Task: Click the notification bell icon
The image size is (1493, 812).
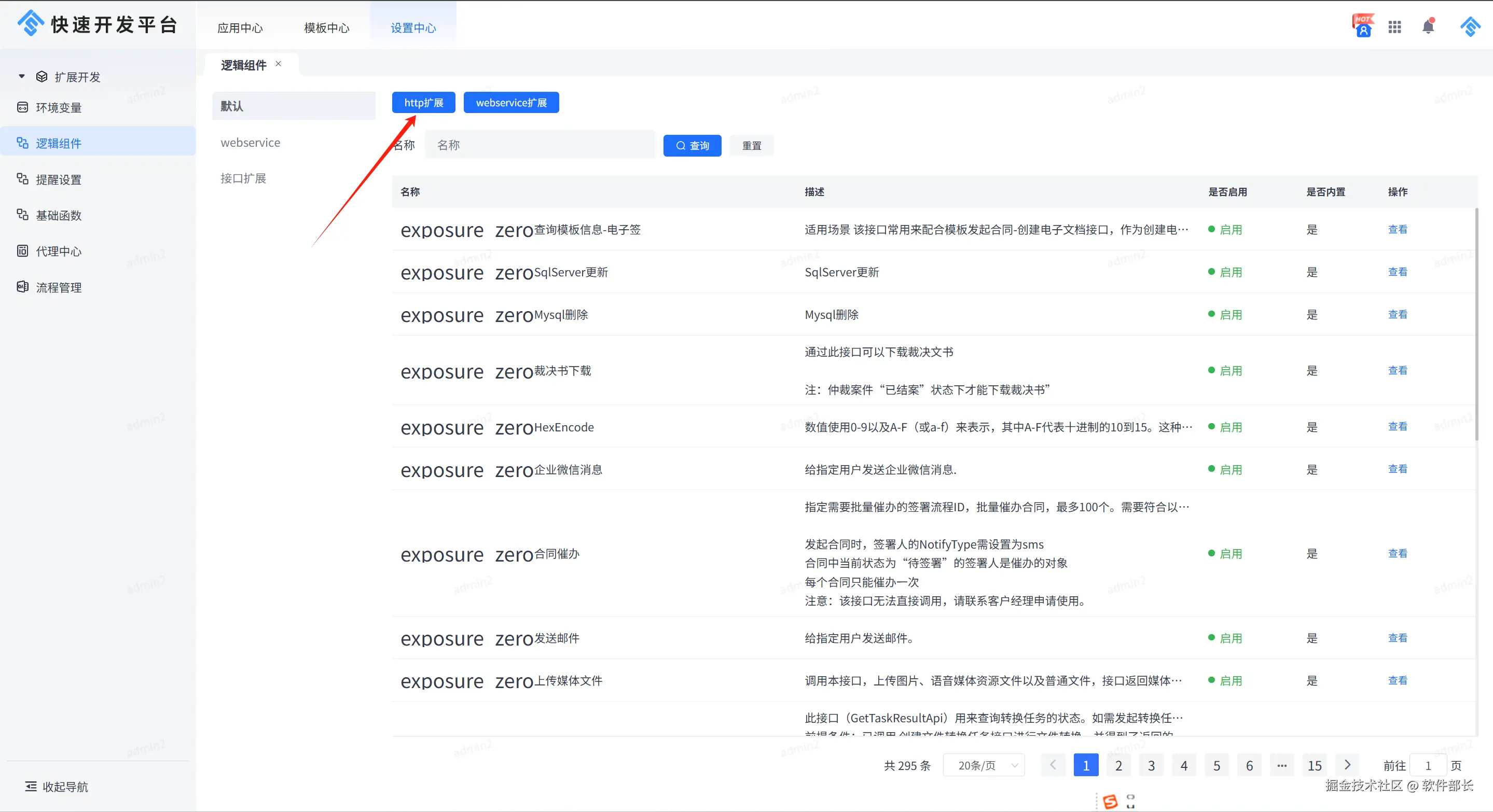Action: [x=1428, y=26]
